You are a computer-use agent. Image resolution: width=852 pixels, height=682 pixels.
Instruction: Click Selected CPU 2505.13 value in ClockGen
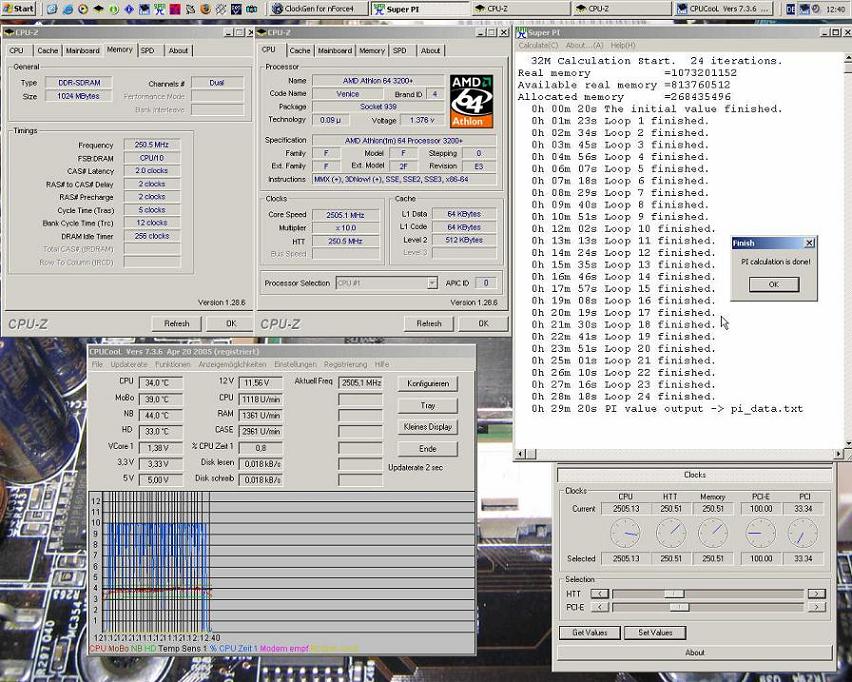click(626, 559)
